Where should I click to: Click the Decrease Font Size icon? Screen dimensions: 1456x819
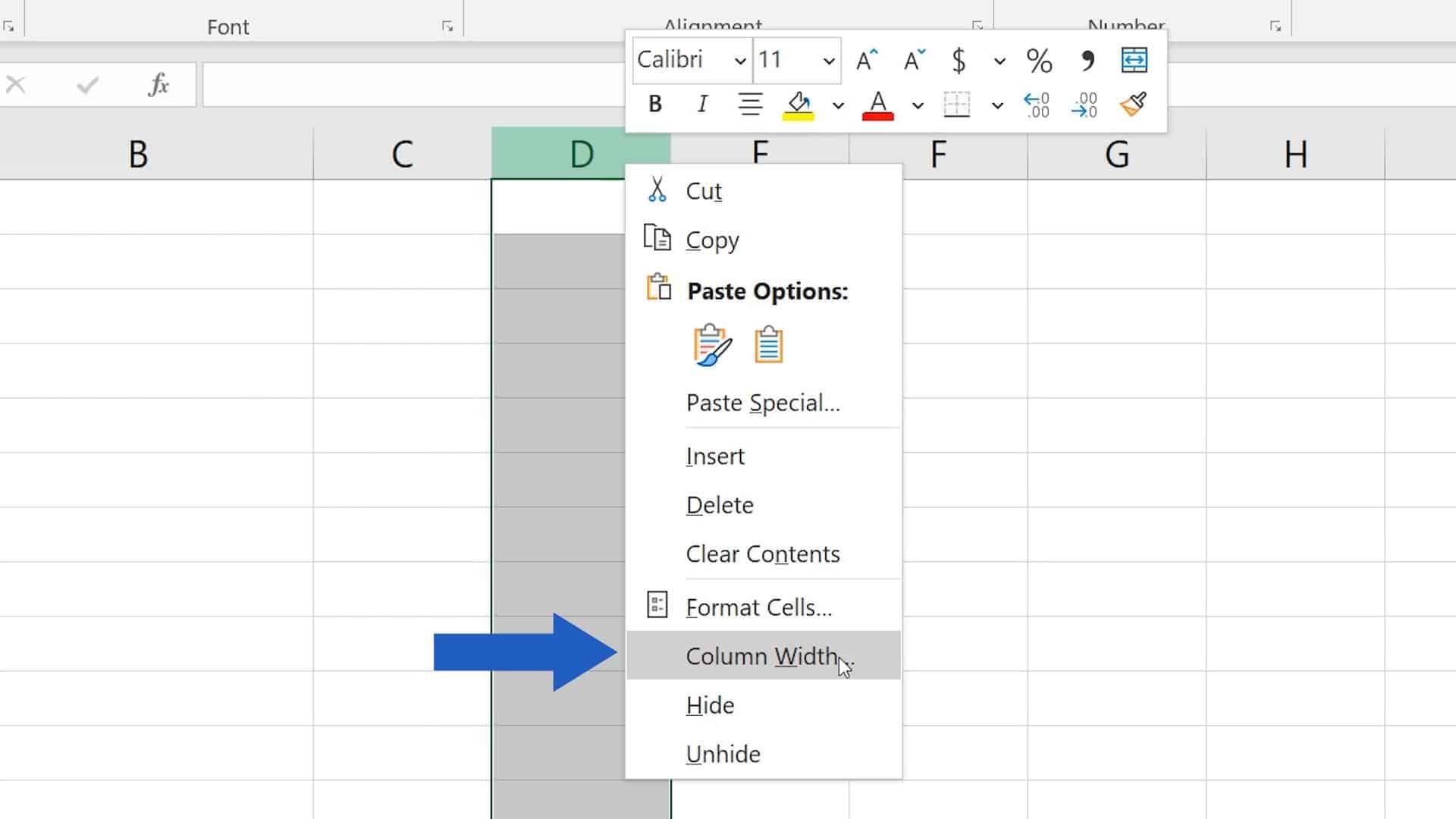(x=913, y=60)
